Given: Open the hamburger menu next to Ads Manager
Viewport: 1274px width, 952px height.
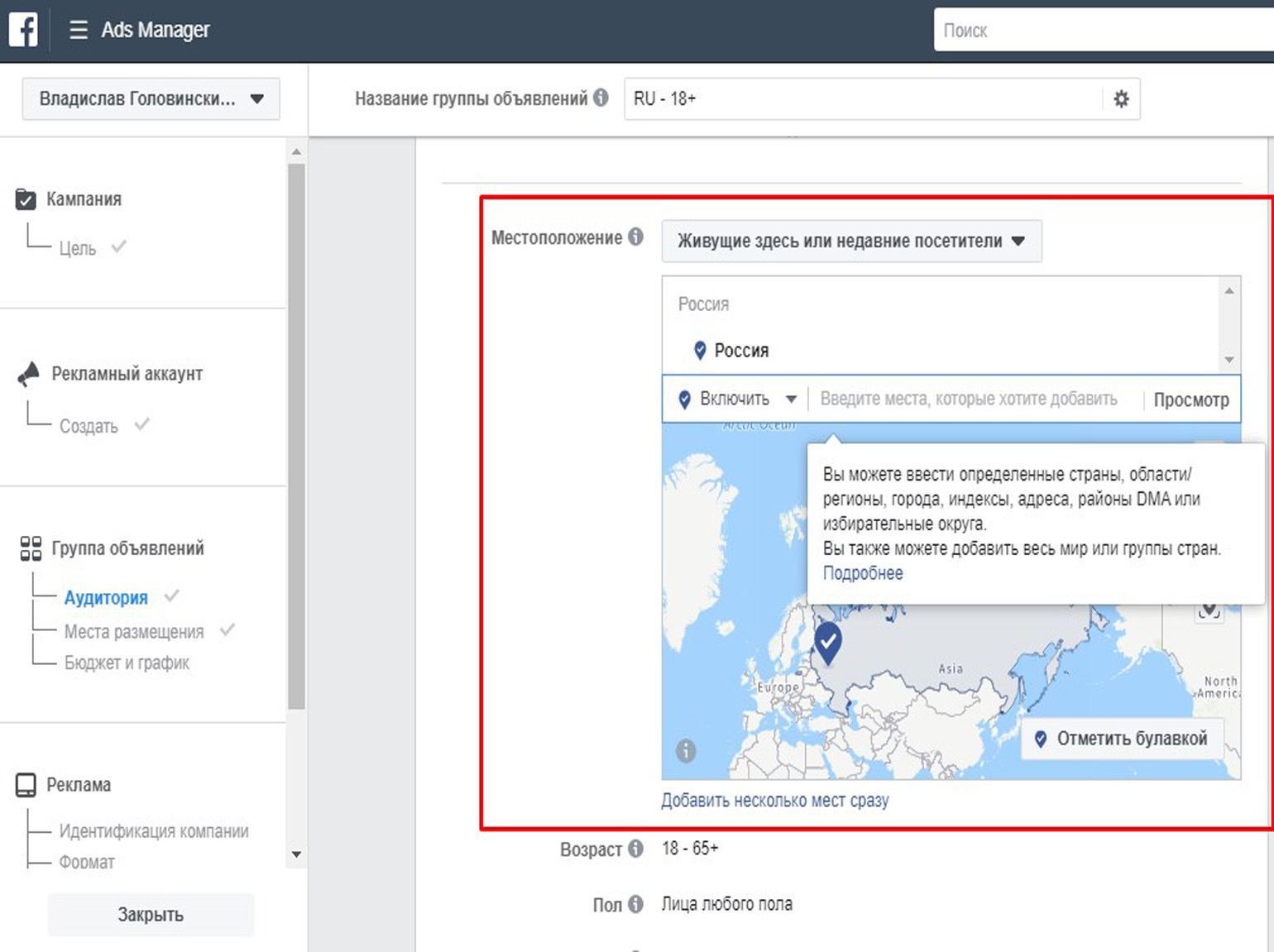Looking at the screenshot, I should 79,31.
